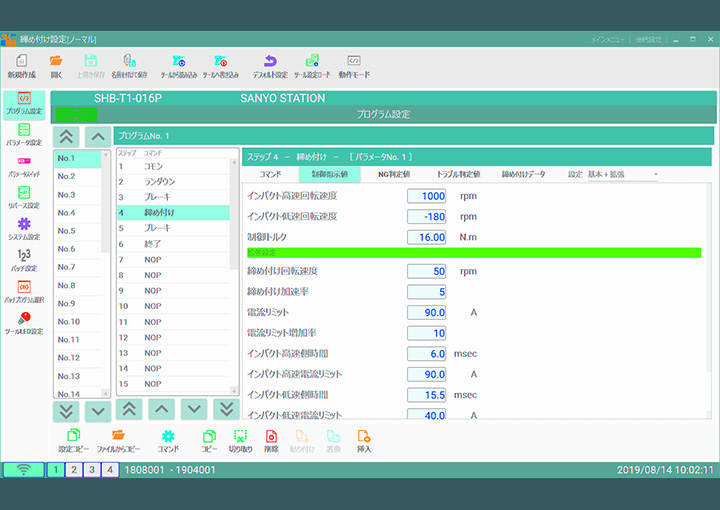The width and height of the screenshot is (720, 510).
Task: Click double-up chevron above the program list
Action: click(x=66, y=136)
